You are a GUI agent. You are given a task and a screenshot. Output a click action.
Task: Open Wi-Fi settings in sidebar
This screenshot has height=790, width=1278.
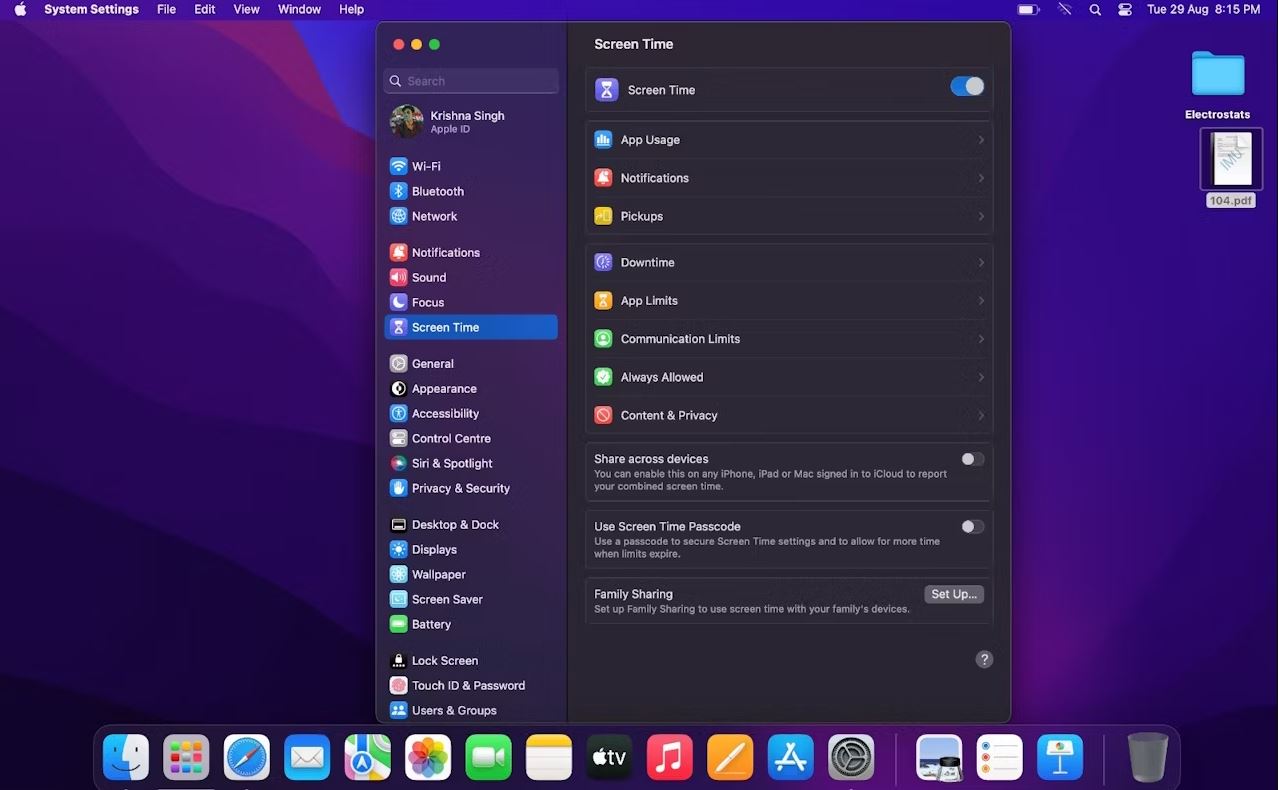coord(398,166)
